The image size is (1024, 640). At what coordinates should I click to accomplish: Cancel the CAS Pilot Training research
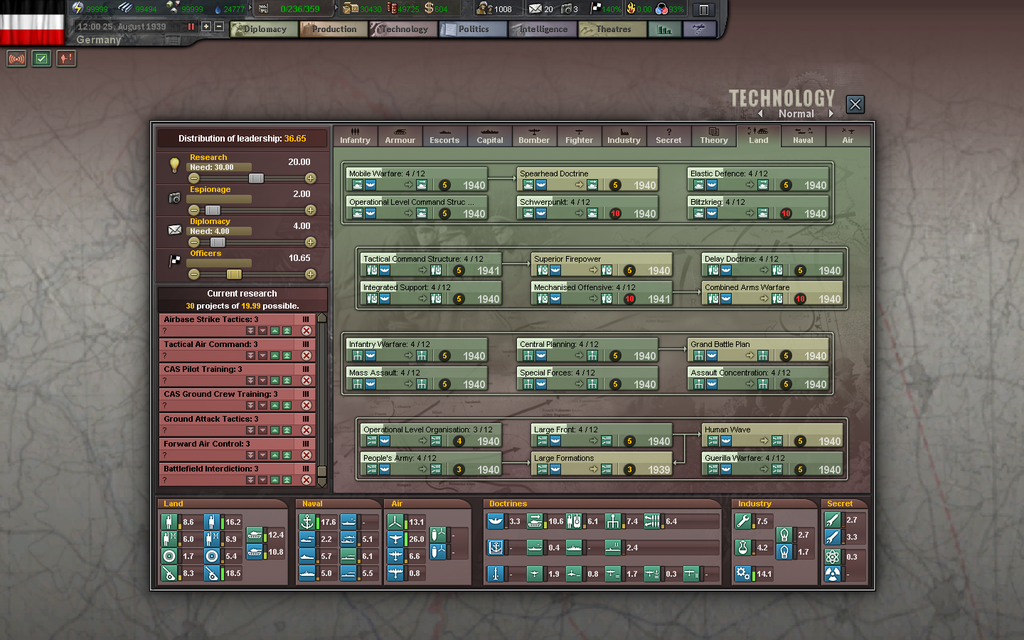pyautogui.click(x=306, y=381)
